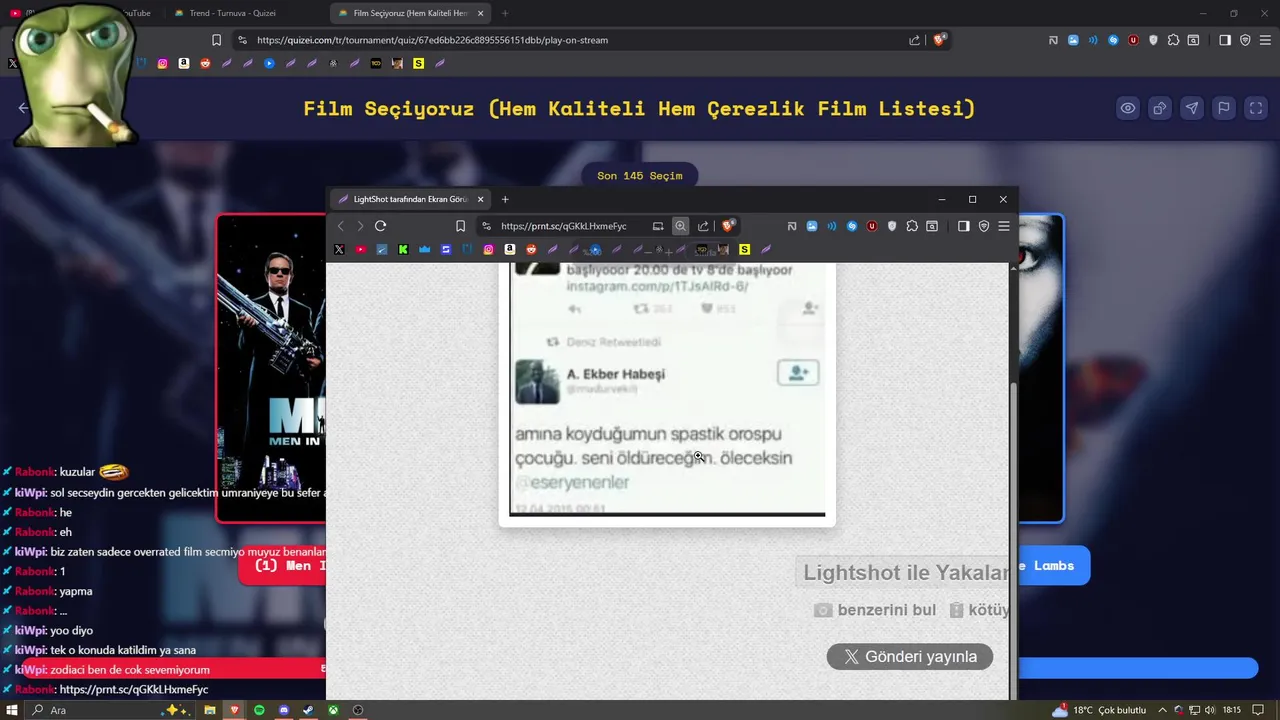Switch to the Trend - Turnuva - Quizei tab
The image size is (1280, 720).
click(x=232, y=13)
